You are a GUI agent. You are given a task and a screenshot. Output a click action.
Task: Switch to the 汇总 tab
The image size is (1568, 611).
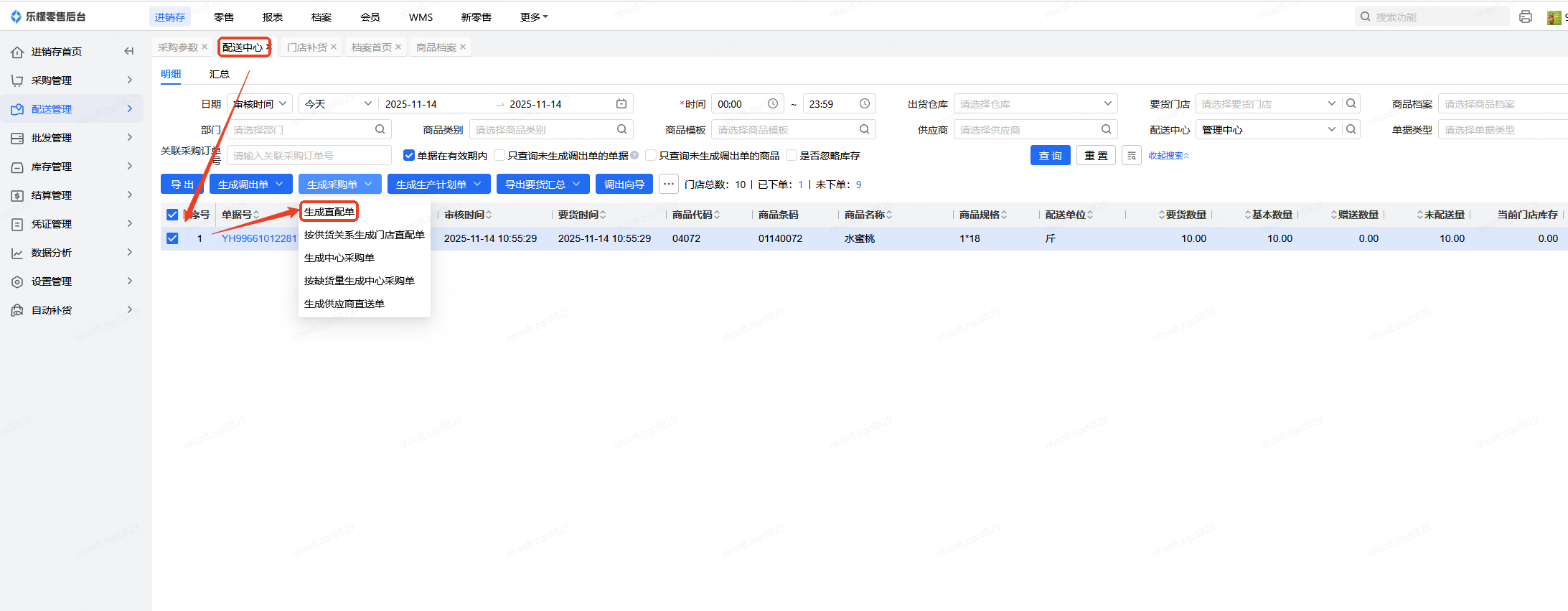pyautogui.click(x=219, y=74)
